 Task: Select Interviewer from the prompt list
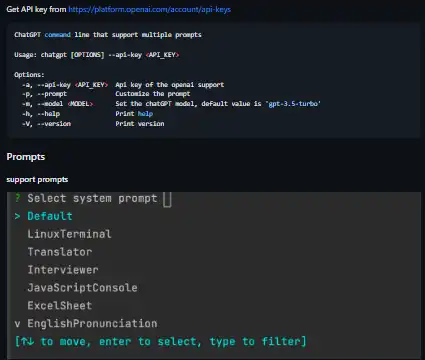coord(63,270)
